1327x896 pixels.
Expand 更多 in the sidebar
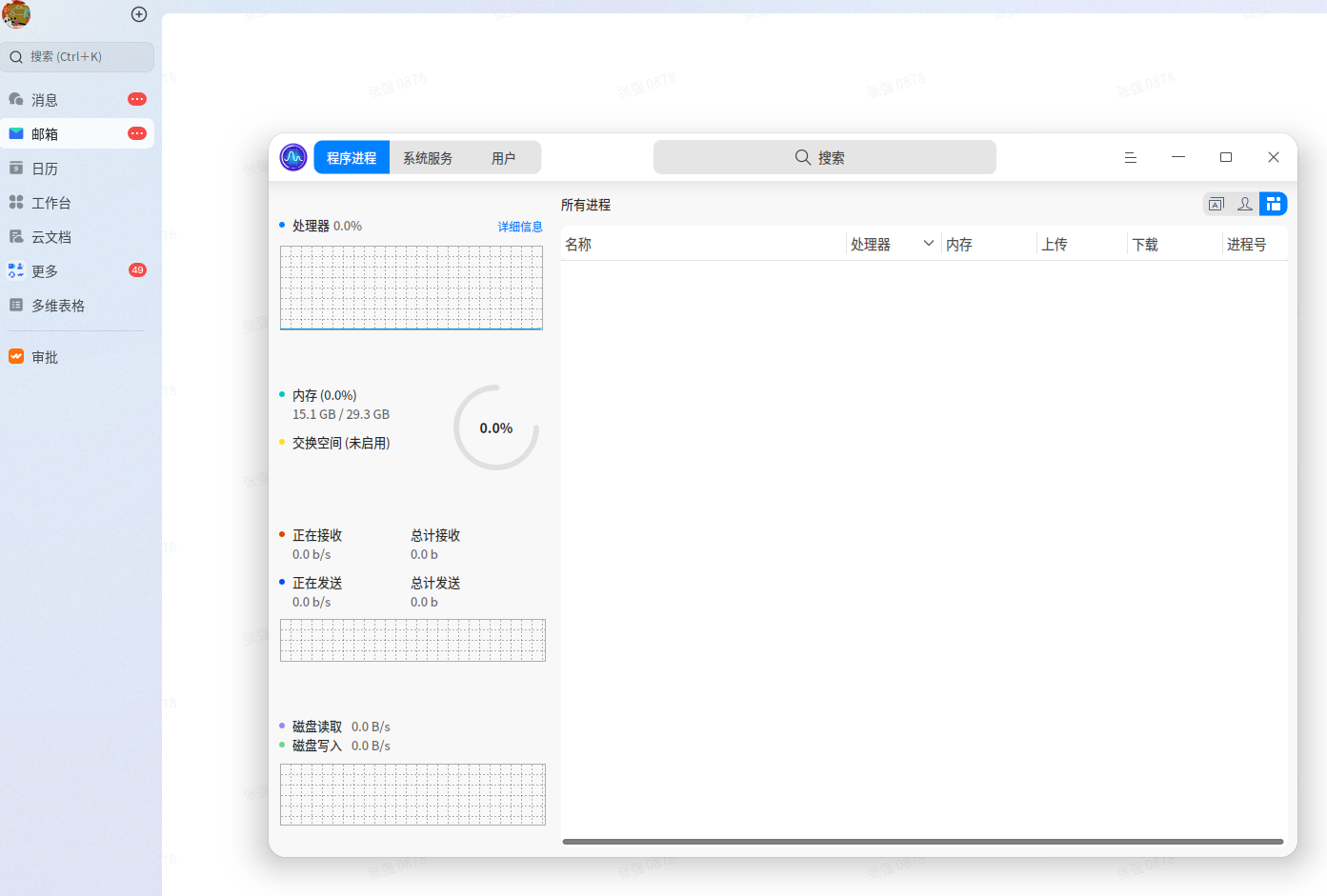point(77,271)
